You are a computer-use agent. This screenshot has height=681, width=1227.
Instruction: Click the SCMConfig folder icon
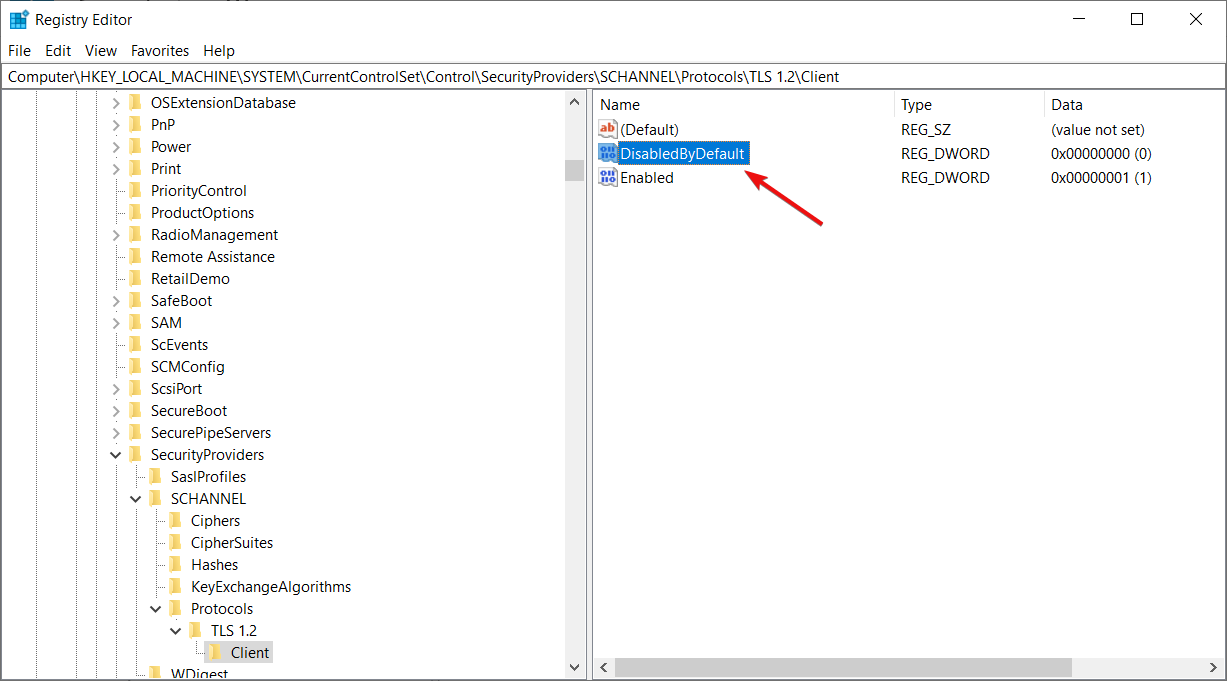click(135, 366)
